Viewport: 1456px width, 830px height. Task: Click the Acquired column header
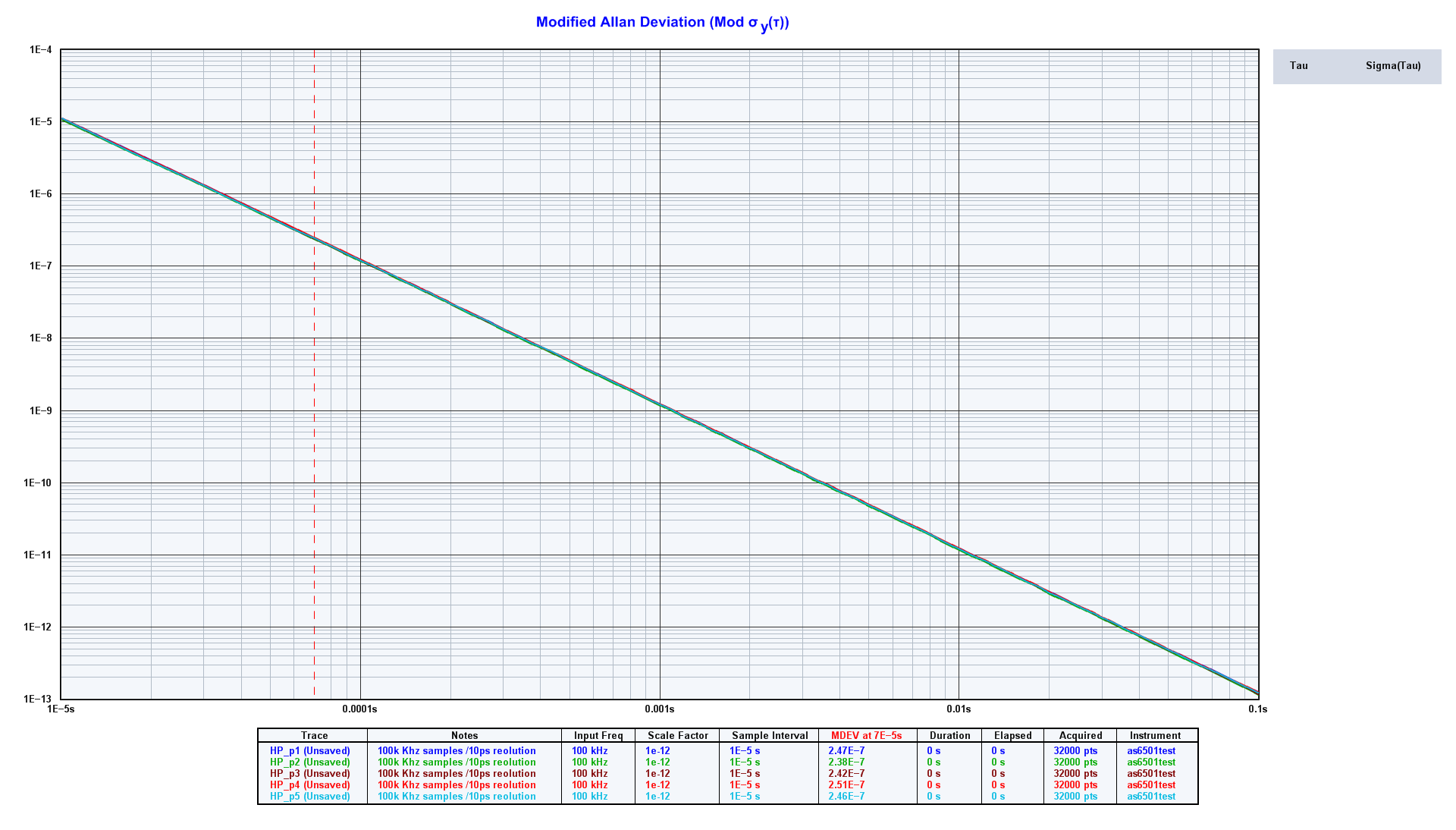(x=1081, y=736)
